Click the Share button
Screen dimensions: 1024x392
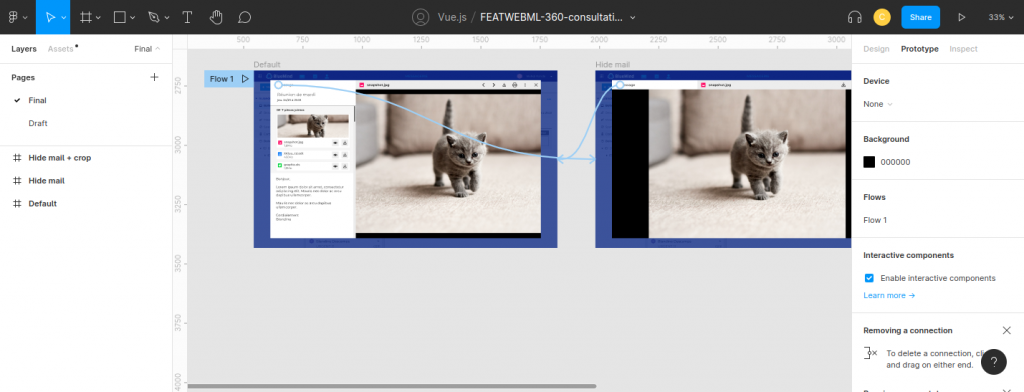tap(920, 17)
